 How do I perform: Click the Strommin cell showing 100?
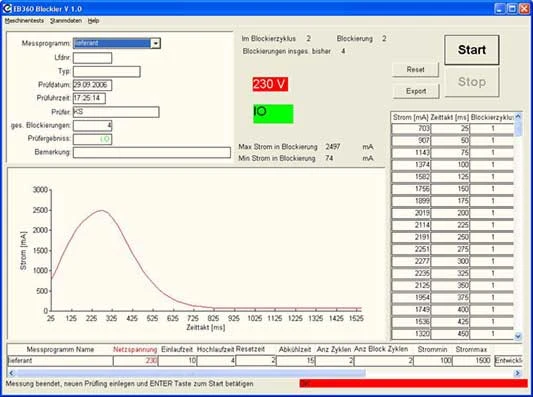click(x=433, y=361)
